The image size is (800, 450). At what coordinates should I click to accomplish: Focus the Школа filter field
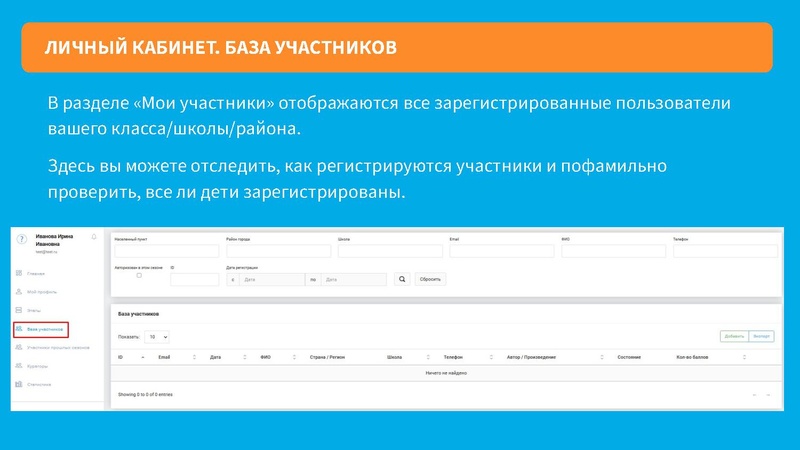(x=390, y=251)
